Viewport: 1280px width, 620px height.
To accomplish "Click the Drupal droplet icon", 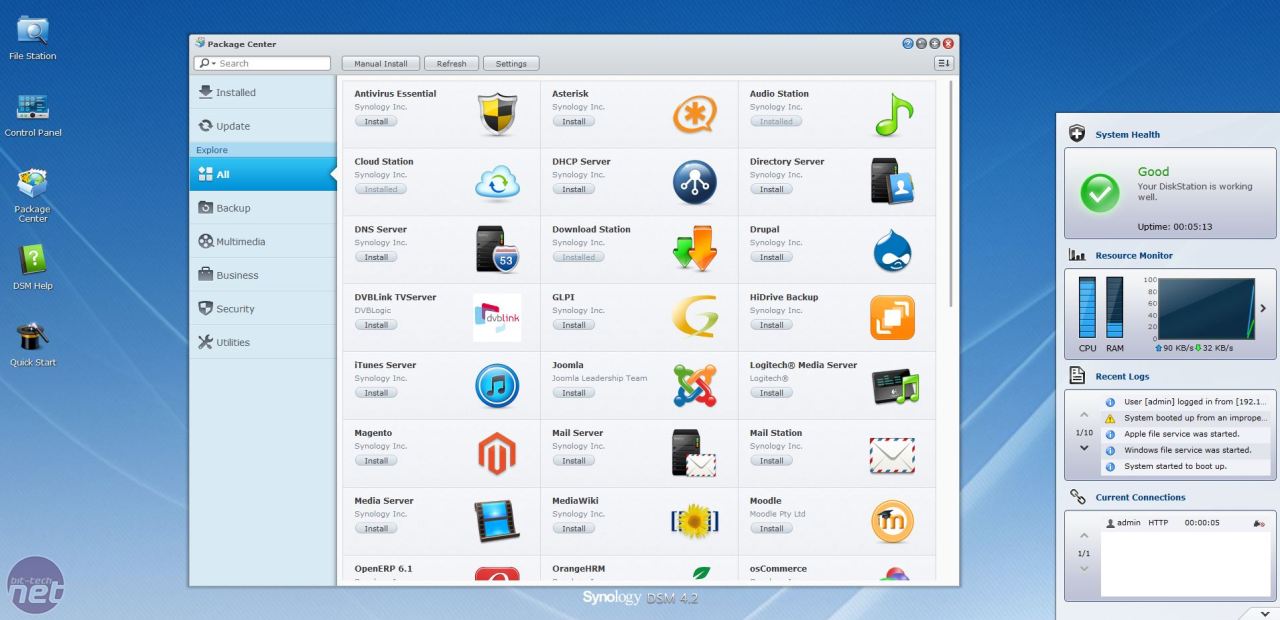I will pyautogui.click(x=893, y=250).
